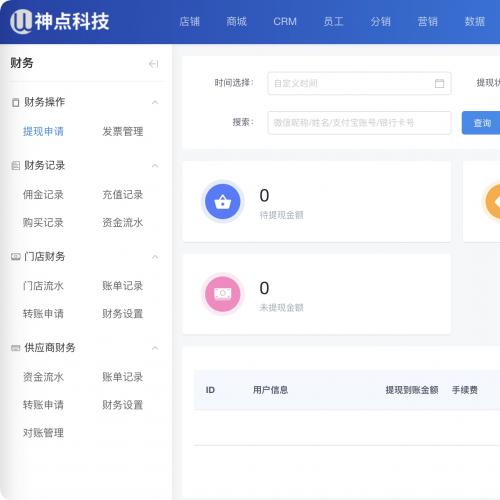The width and height of the screenshot is (500, 500).
Task: Open 对账管理 in the sidebar
Action: click(x=43, y=433)
